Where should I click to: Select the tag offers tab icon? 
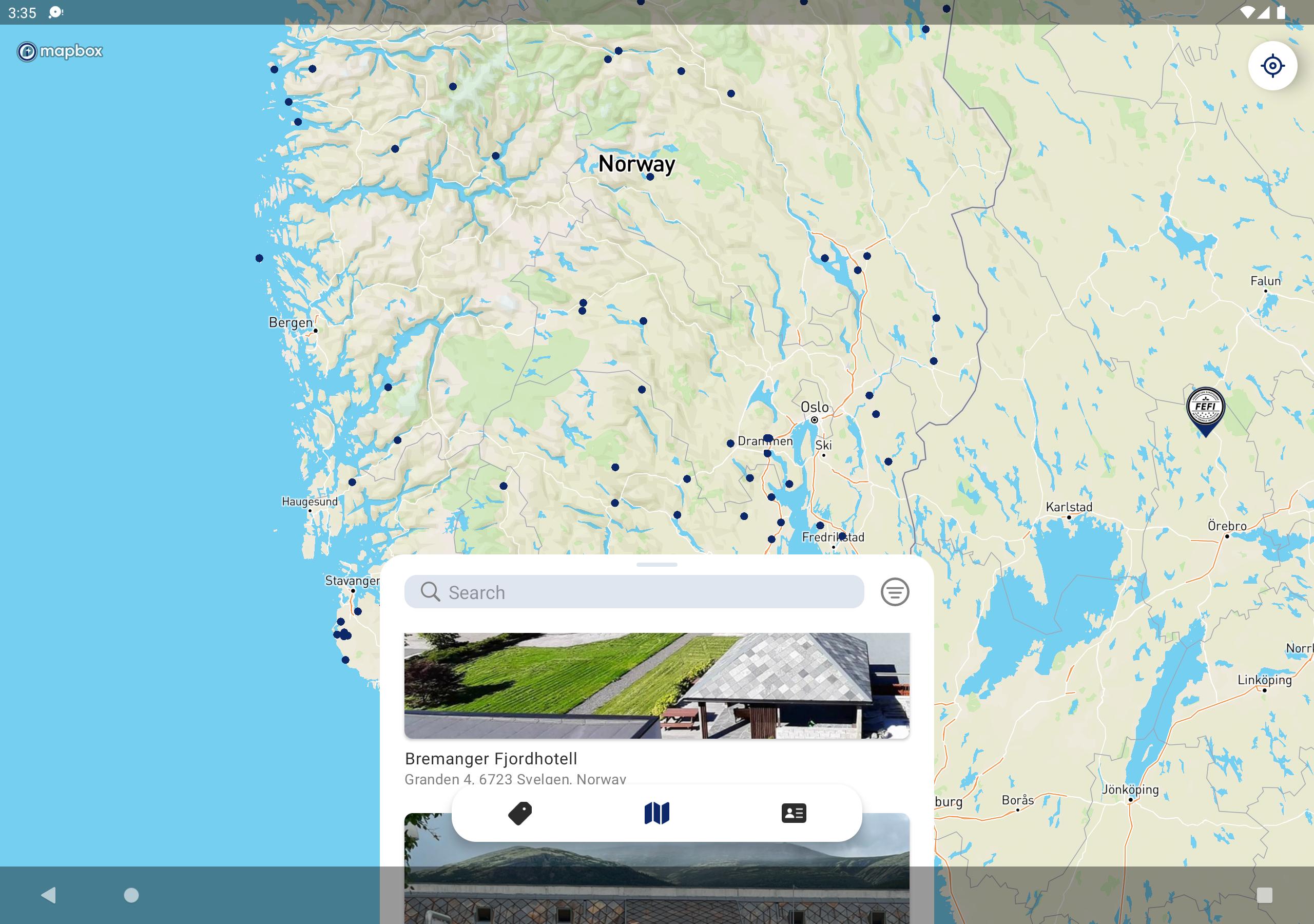click(x=519, y=813)
